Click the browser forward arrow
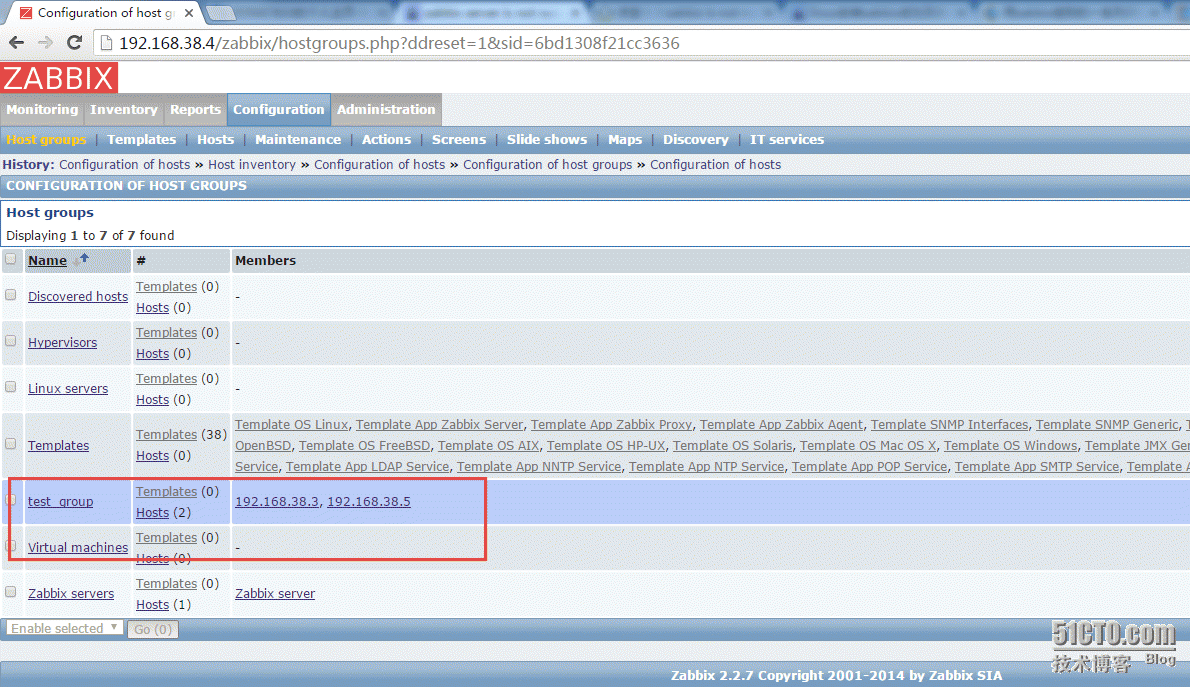Image resolution: width=1190 pixels, height=687 pixels. point(45,43)
